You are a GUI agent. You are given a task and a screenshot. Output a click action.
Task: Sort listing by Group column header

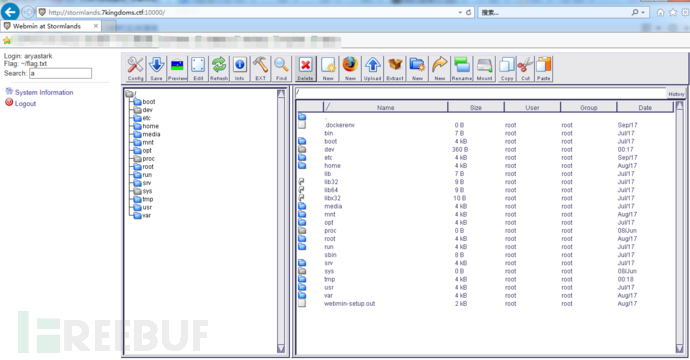[x=588, y=107]
